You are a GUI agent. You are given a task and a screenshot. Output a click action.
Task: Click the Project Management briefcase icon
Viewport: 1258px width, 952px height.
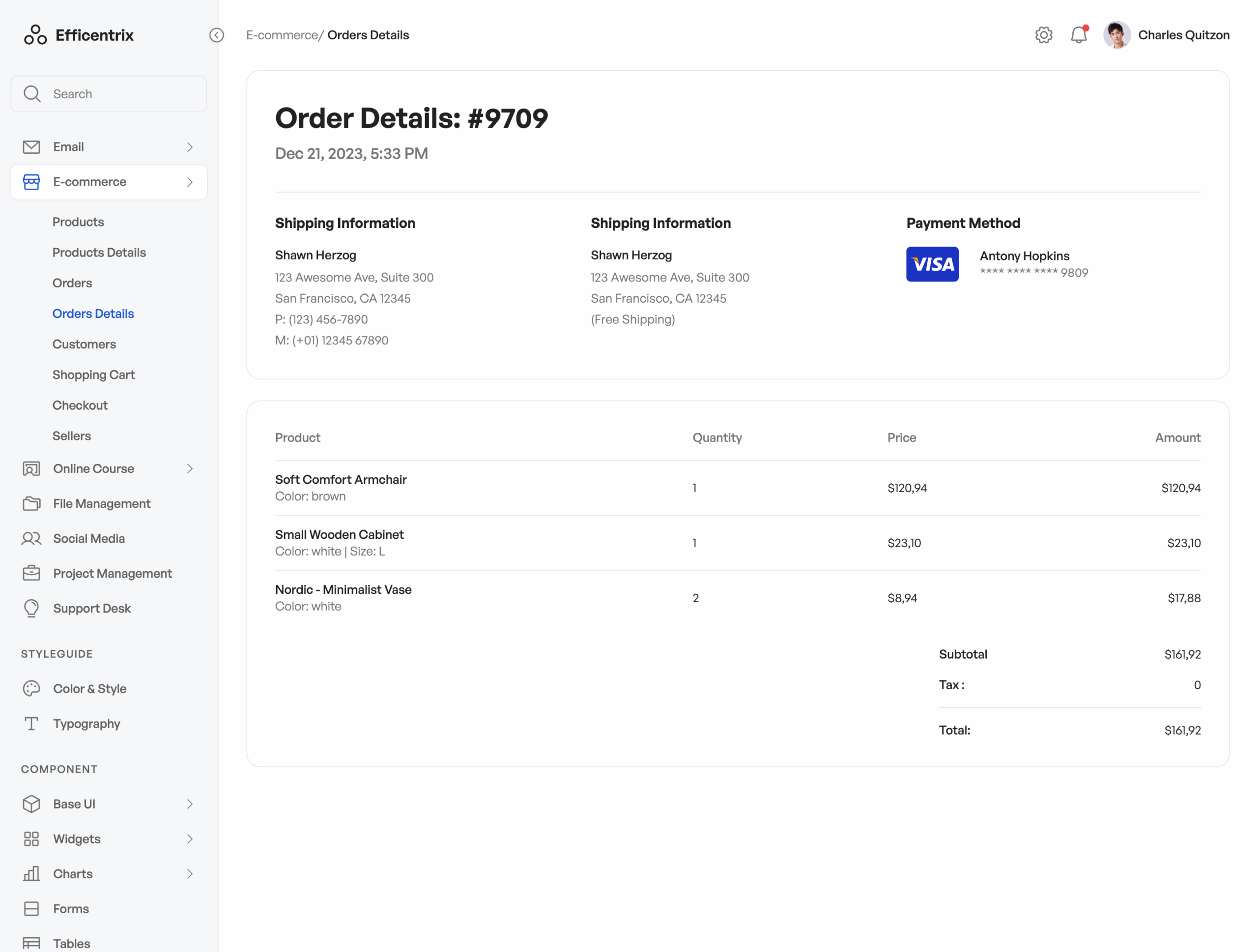click(32, 573)
